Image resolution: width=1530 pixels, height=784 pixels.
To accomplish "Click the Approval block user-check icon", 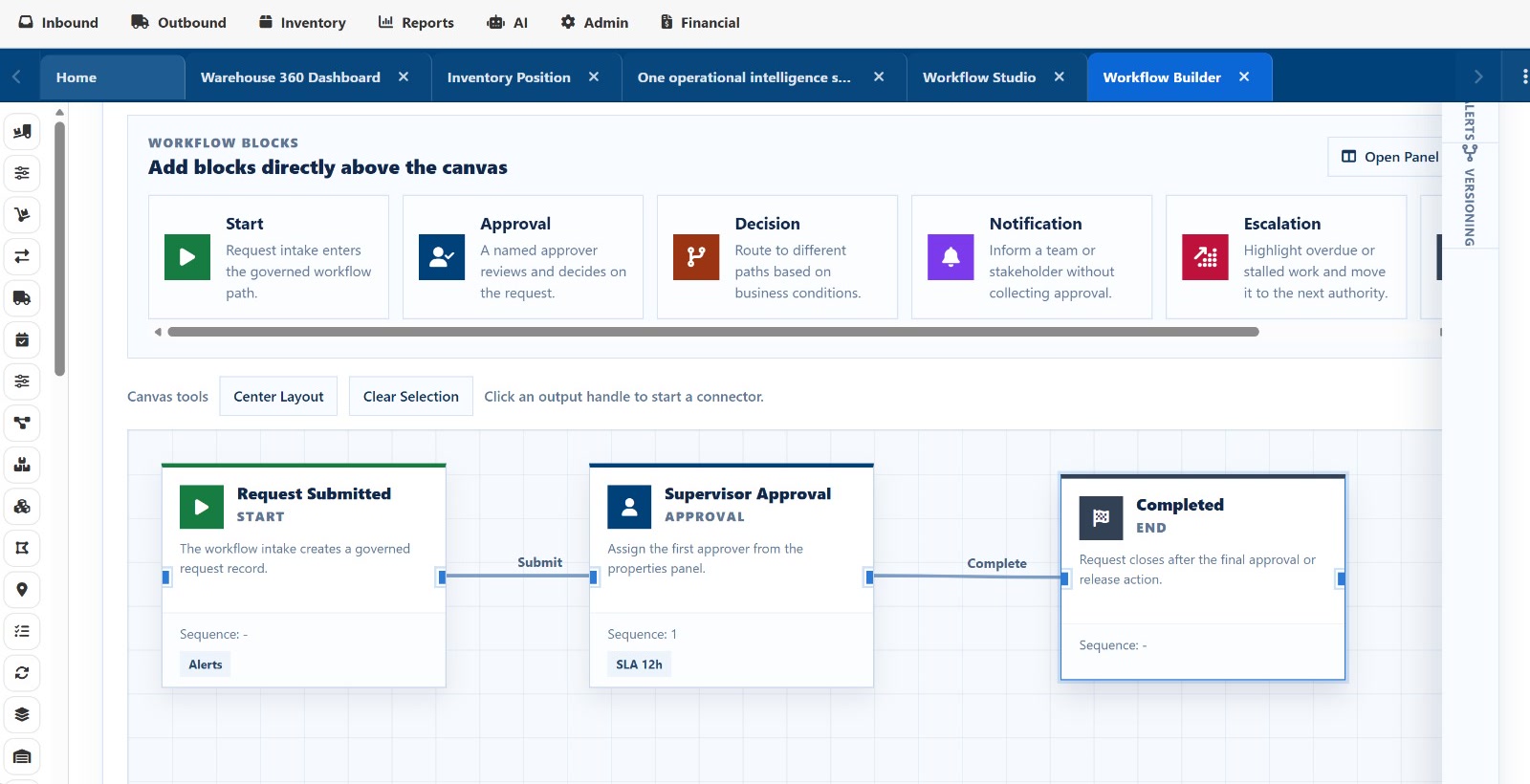I will click(x=442, y=257).
